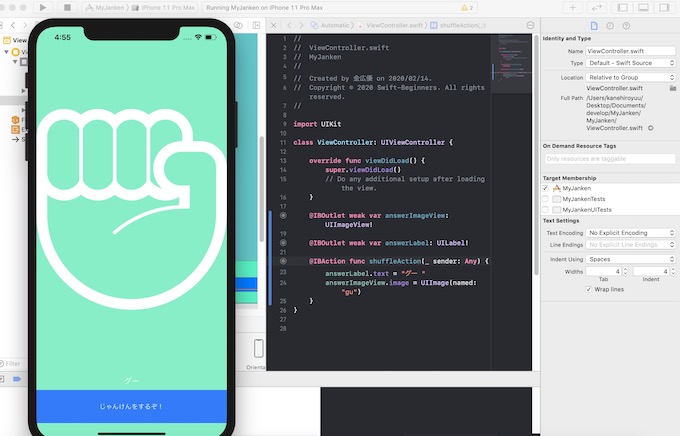The height and width of the screenshot is (436, 680).
Task: Adjust the Tab width stepper
Action: pos(625,271)
